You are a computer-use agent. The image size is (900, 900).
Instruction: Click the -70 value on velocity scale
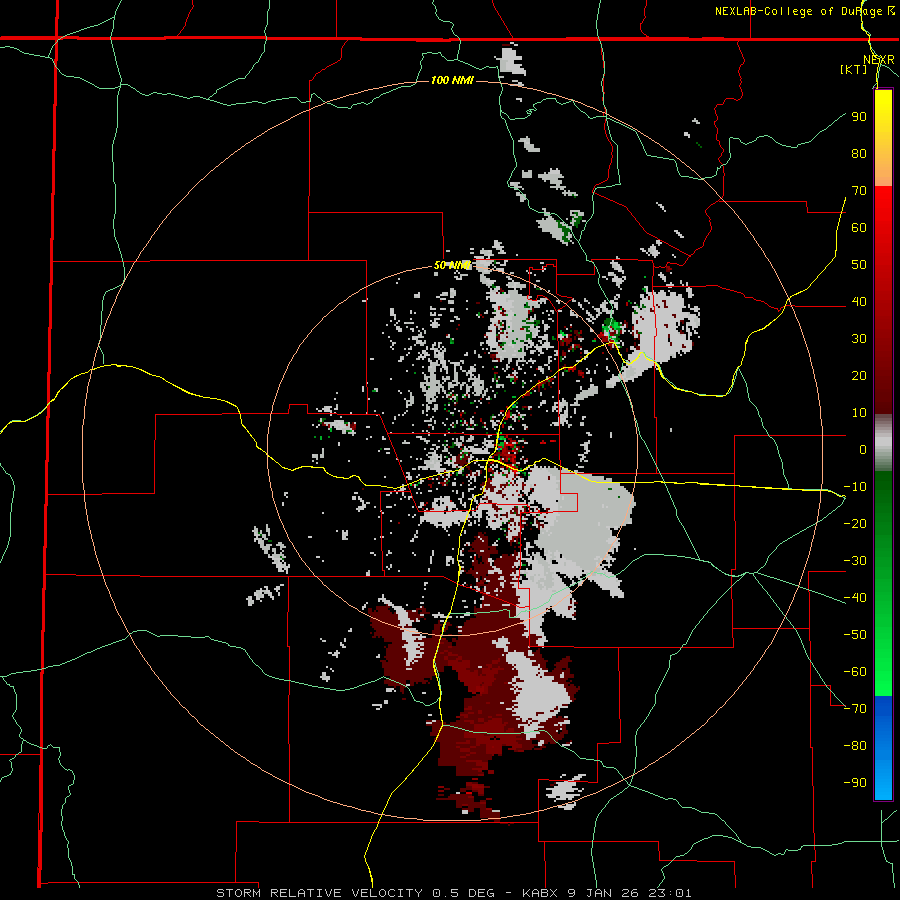click(855, 709)
